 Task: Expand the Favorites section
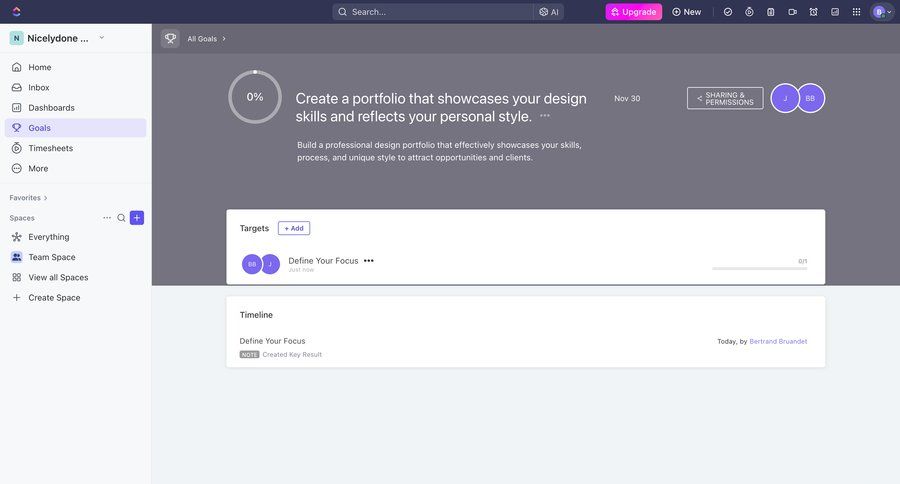pyautogui.click(x=28, y=198)
